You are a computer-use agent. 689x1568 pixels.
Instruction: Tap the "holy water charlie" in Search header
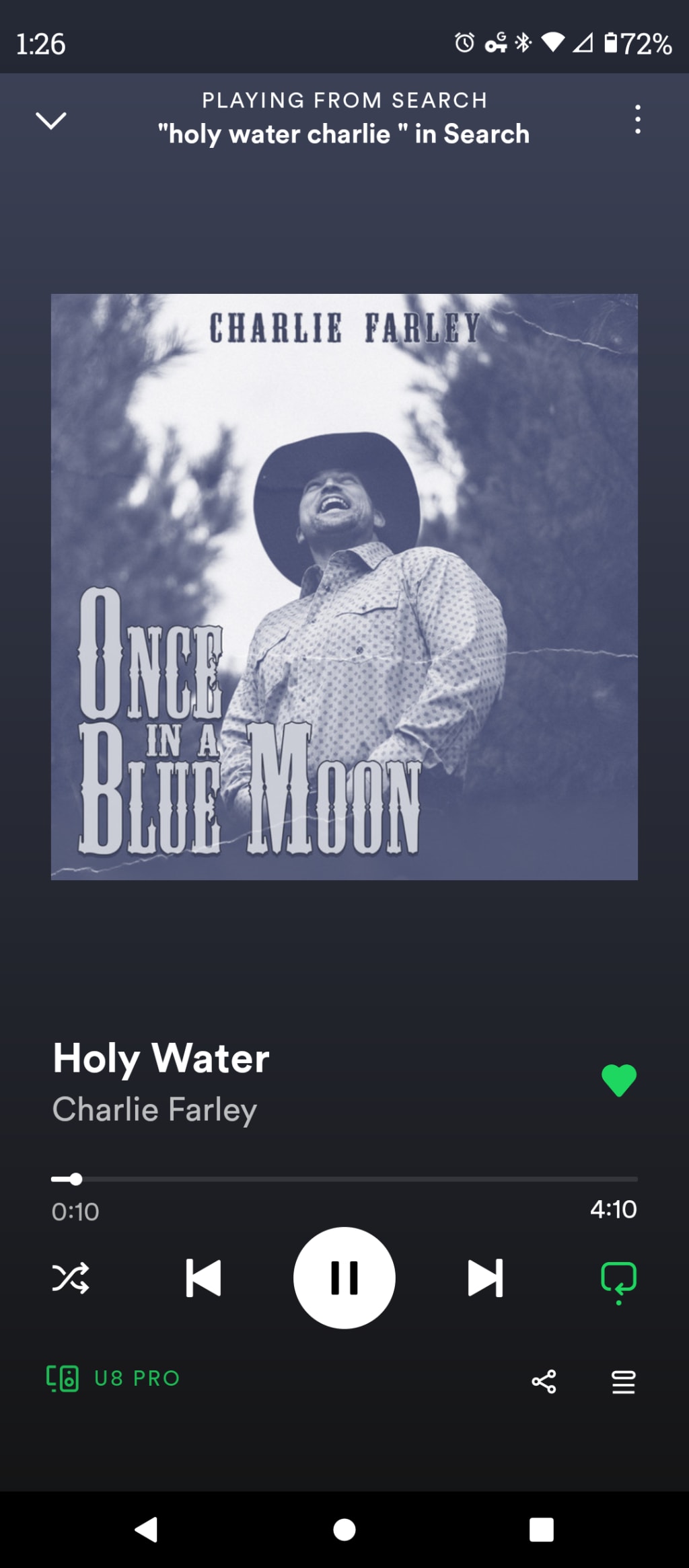click(x=344, y=134)
